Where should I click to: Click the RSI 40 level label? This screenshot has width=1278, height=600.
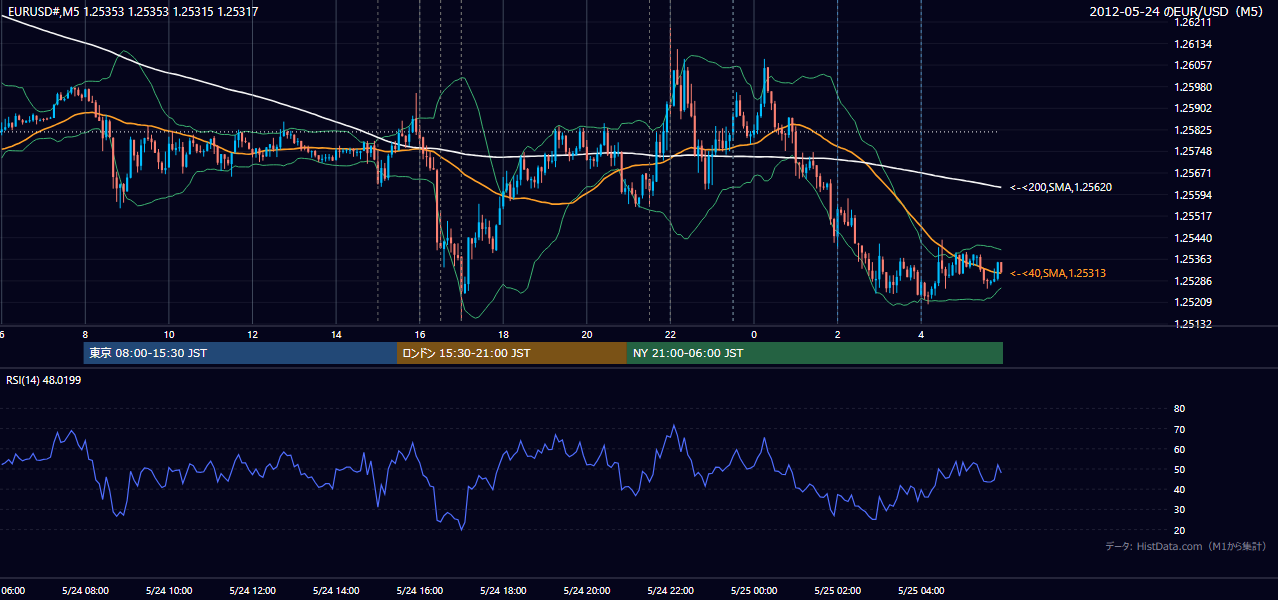click(1179, 489)
